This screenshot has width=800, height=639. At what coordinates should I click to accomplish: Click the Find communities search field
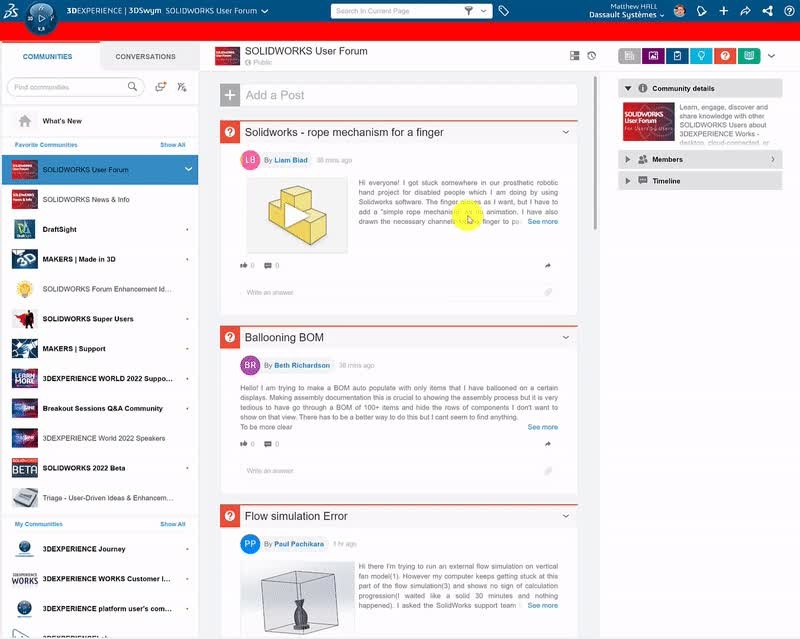click(76, 87)
